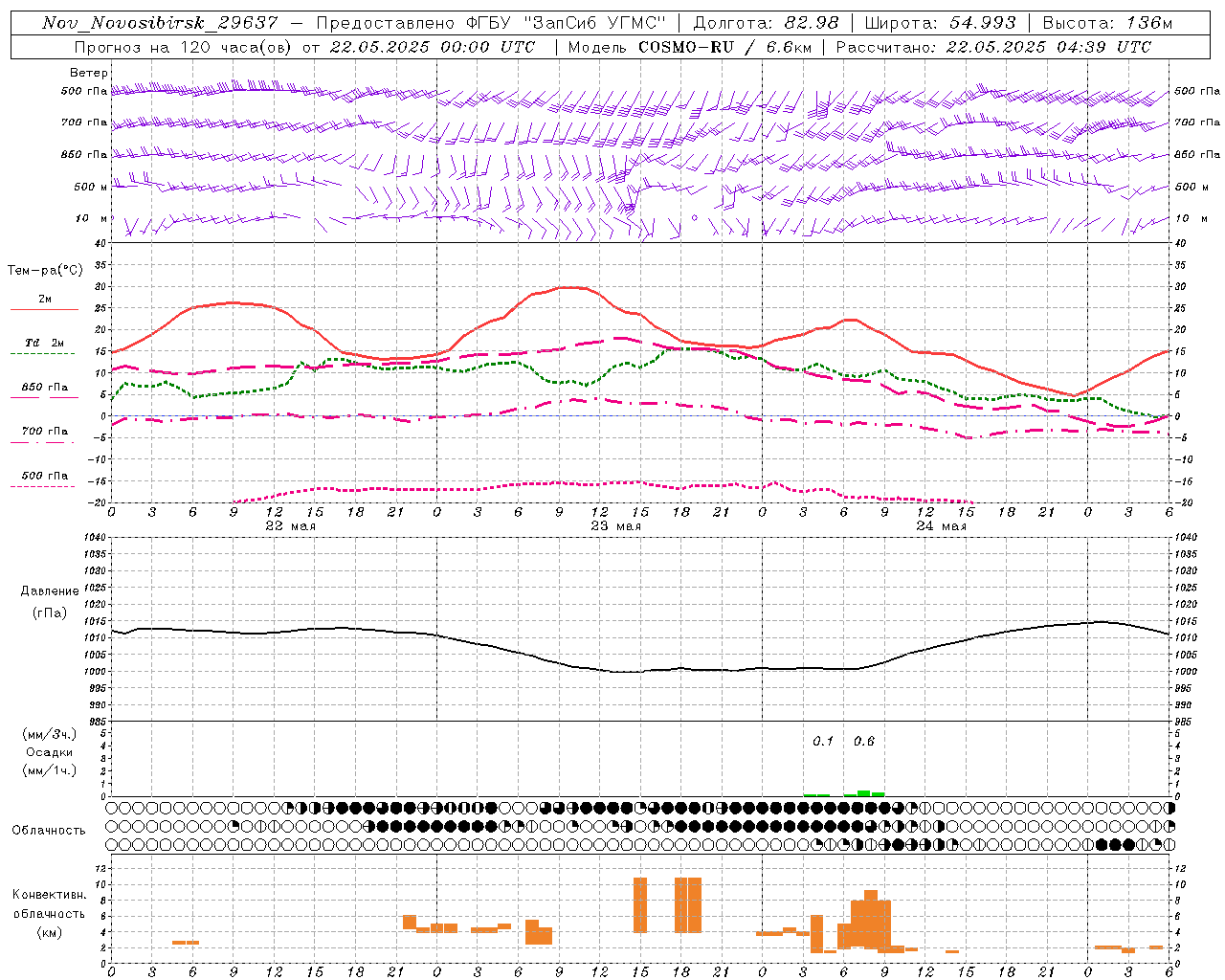
Task: Click the Осадки panel label
Action: click(x=50, y=752)
